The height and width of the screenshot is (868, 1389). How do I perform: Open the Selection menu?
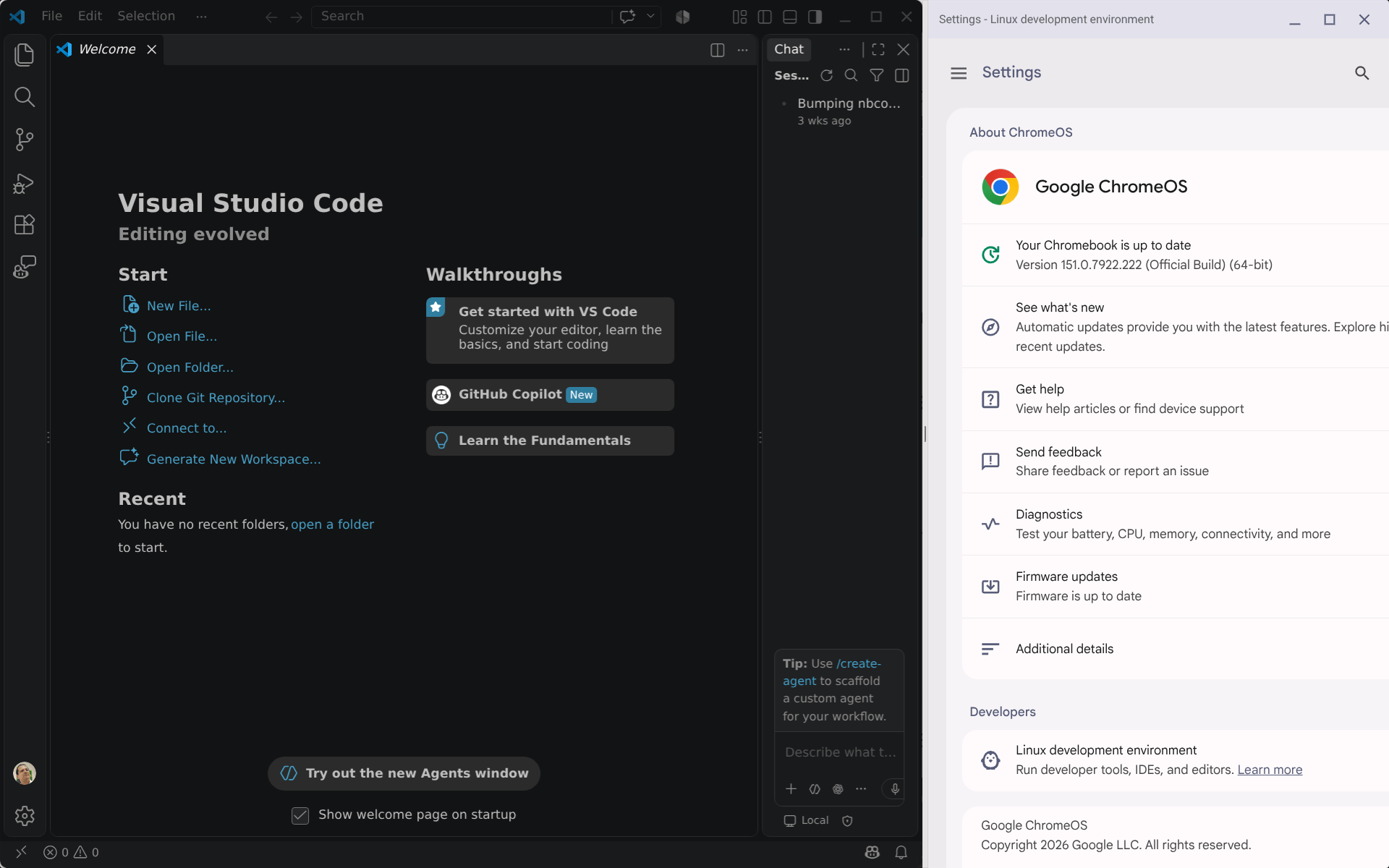point(146,16)
